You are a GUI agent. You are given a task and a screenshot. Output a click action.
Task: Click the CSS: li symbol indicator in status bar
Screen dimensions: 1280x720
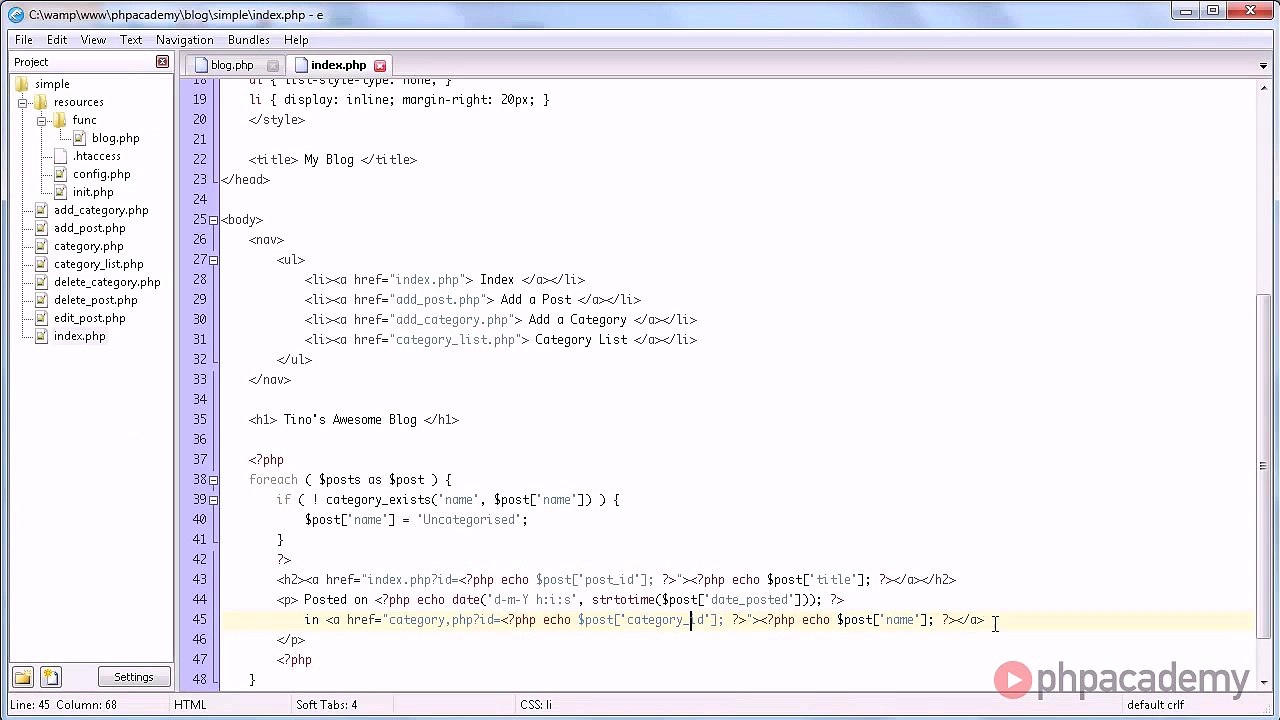(535, 705)
